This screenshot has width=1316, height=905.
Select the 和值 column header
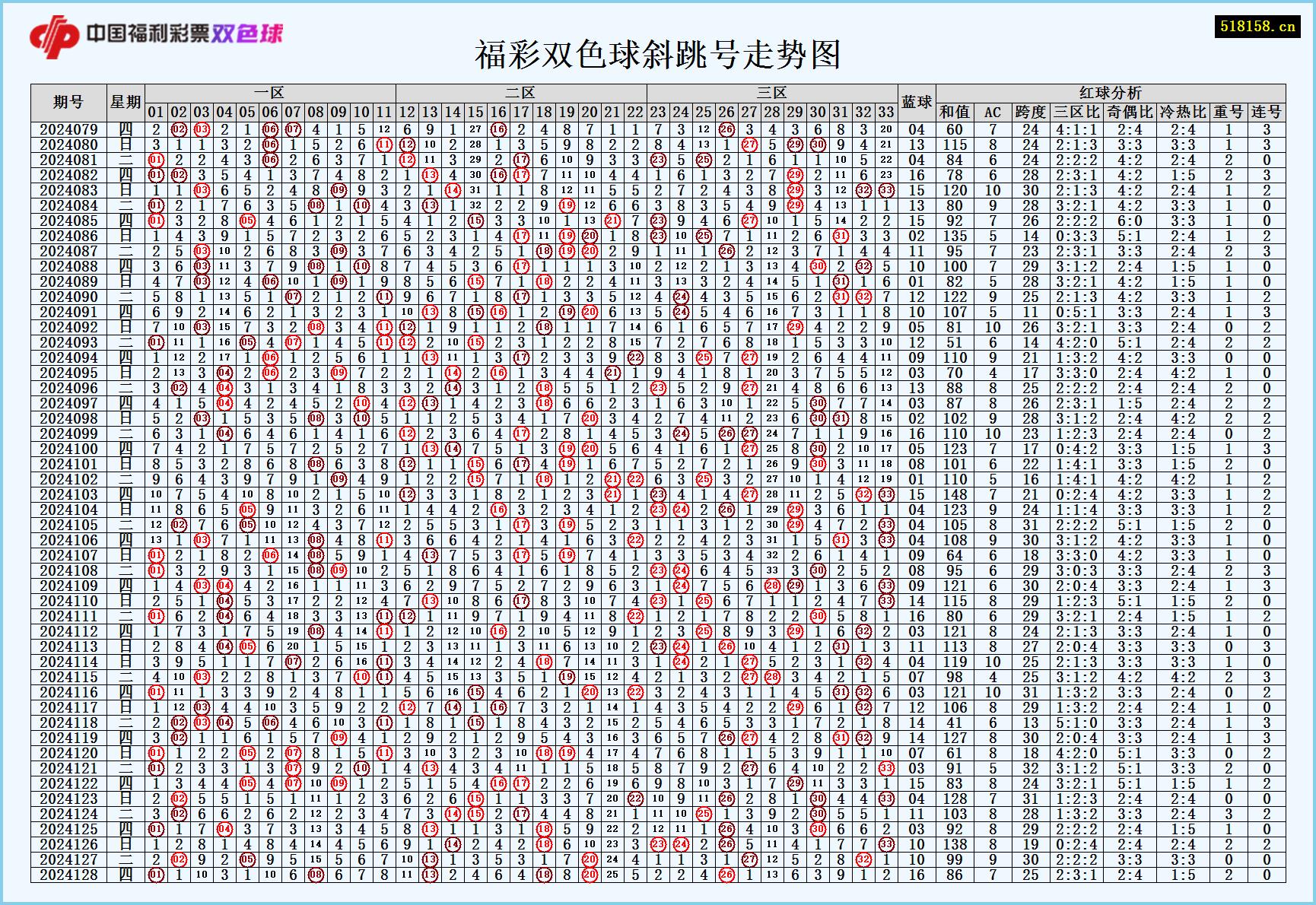click(x=953, y=111)
